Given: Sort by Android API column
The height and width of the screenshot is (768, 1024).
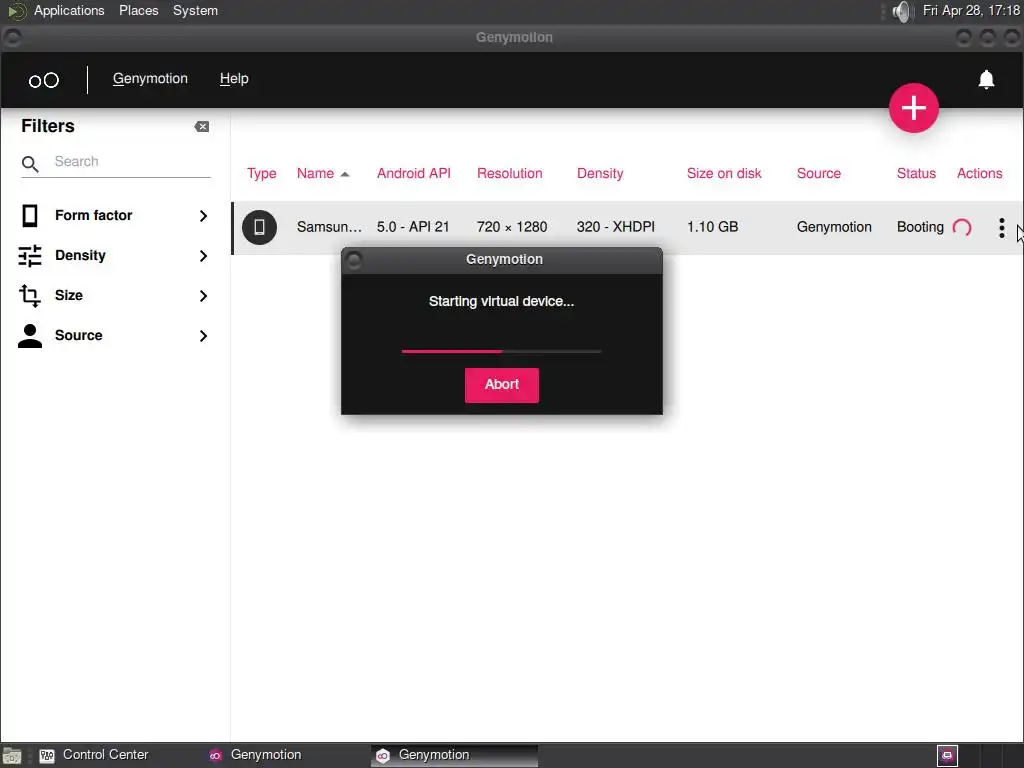Looking at the screenshot, I should pos(413,173).
